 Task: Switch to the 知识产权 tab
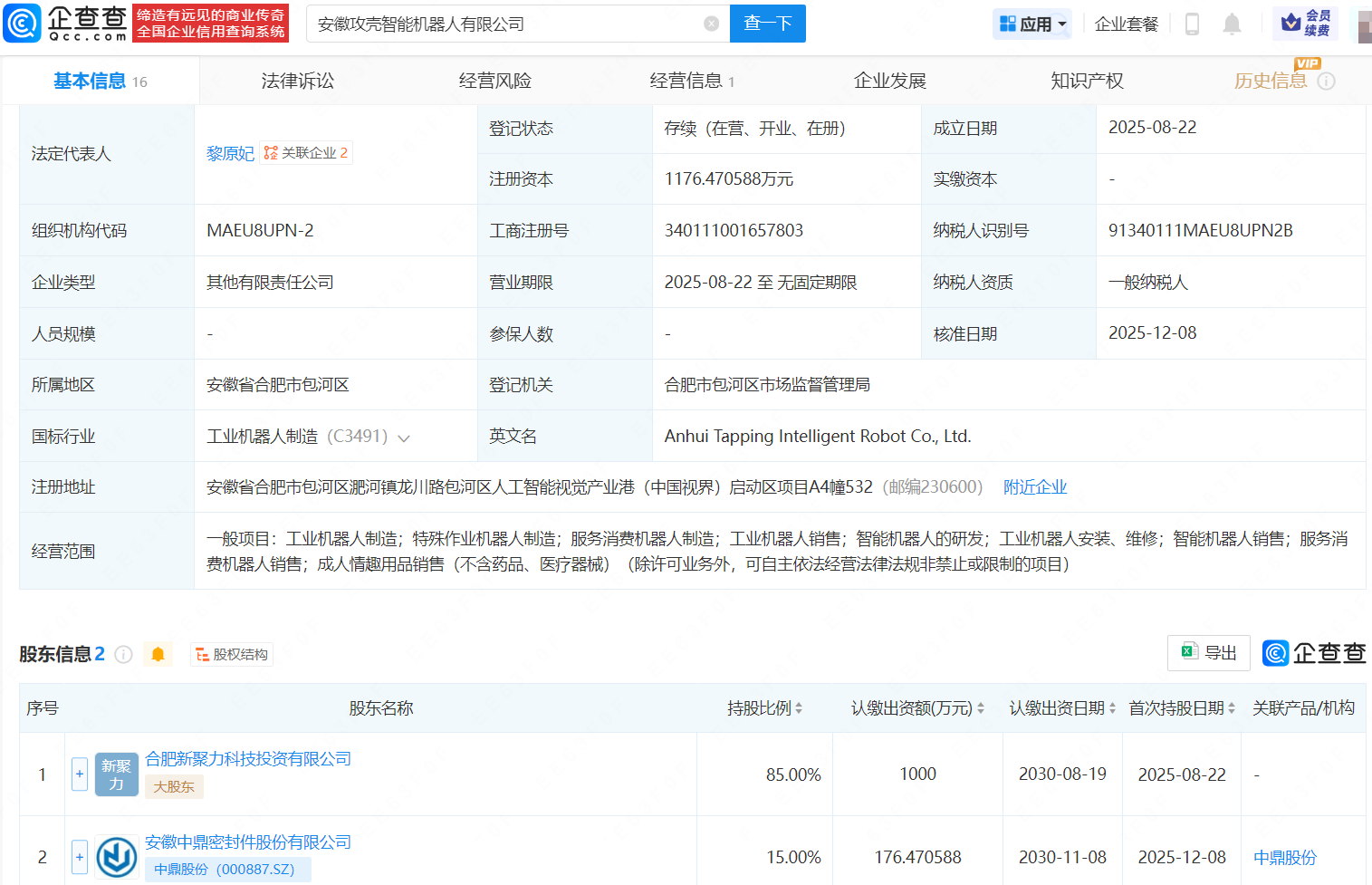(1087, 82)
